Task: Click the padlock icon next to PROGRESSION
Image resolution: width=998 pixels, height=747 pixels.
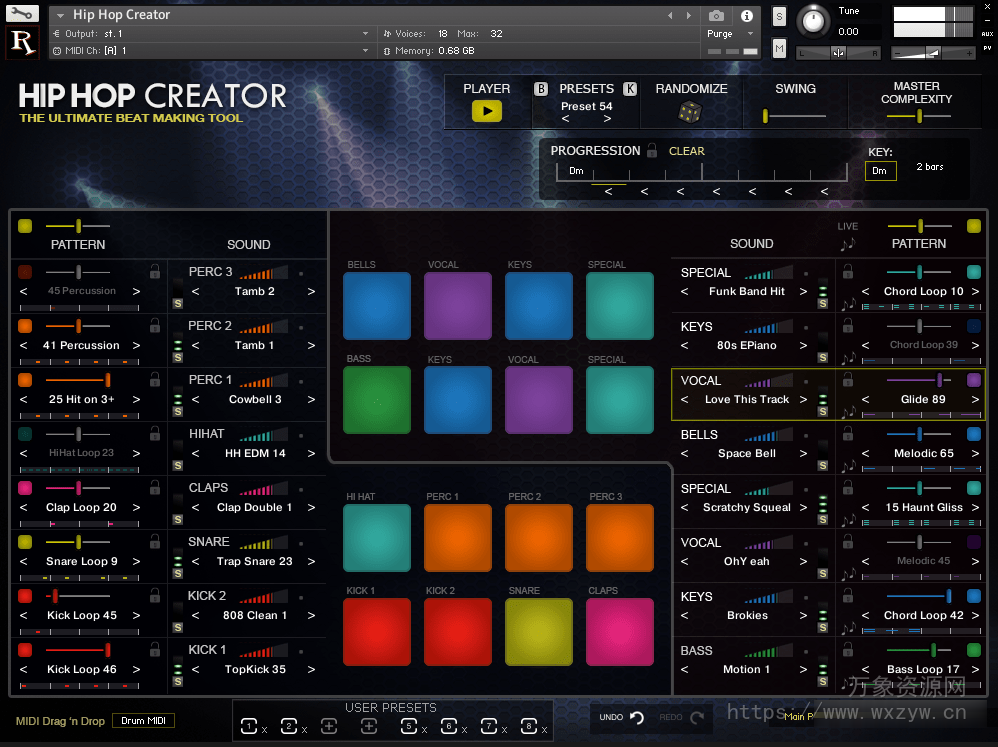Action: tap(650, 150)
